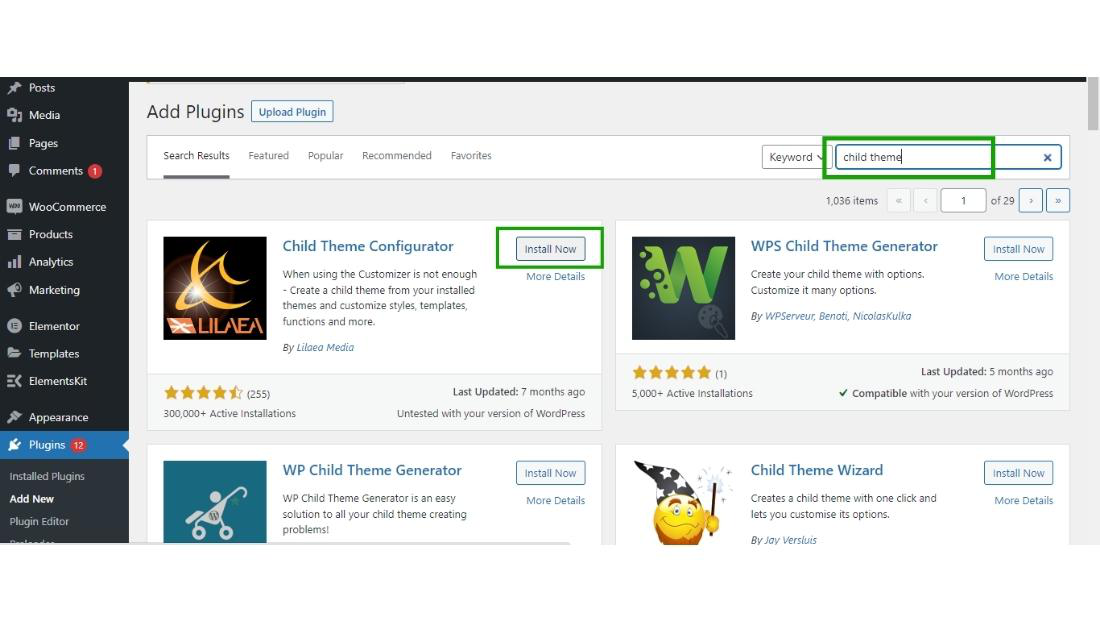Open the WP Child Theme Generator title link
Screen dimensions: 1100x619
[372, 470]
